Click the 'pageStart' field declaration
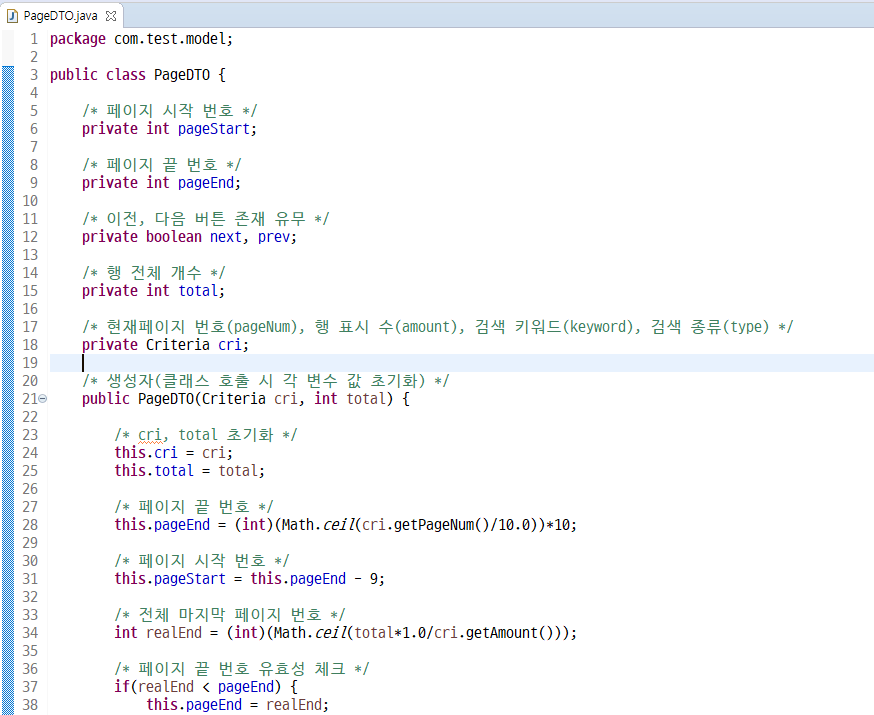Screen dimensions: 874x715 [x=214, y=129]
